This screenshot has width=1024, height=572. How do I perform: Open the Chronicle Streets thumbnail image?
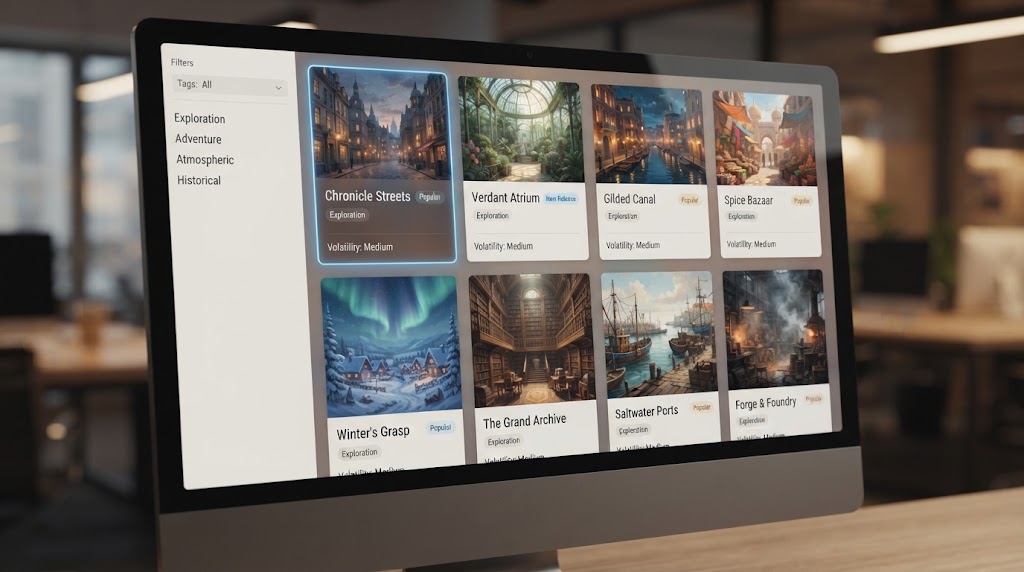[x=382, y=123]
